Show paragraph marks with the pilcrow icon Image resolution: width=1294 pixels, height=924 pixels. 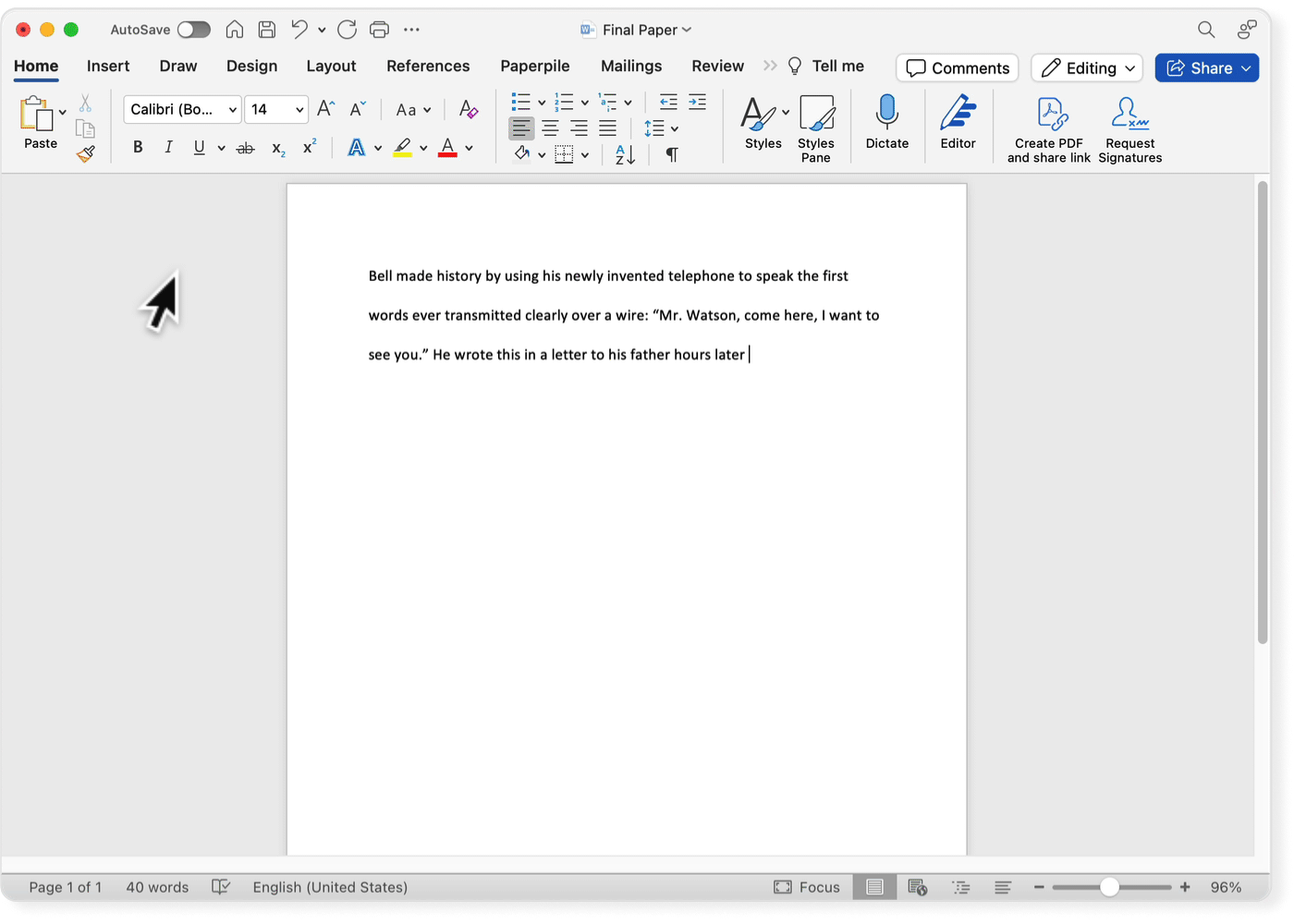click(x=672, y=154)
